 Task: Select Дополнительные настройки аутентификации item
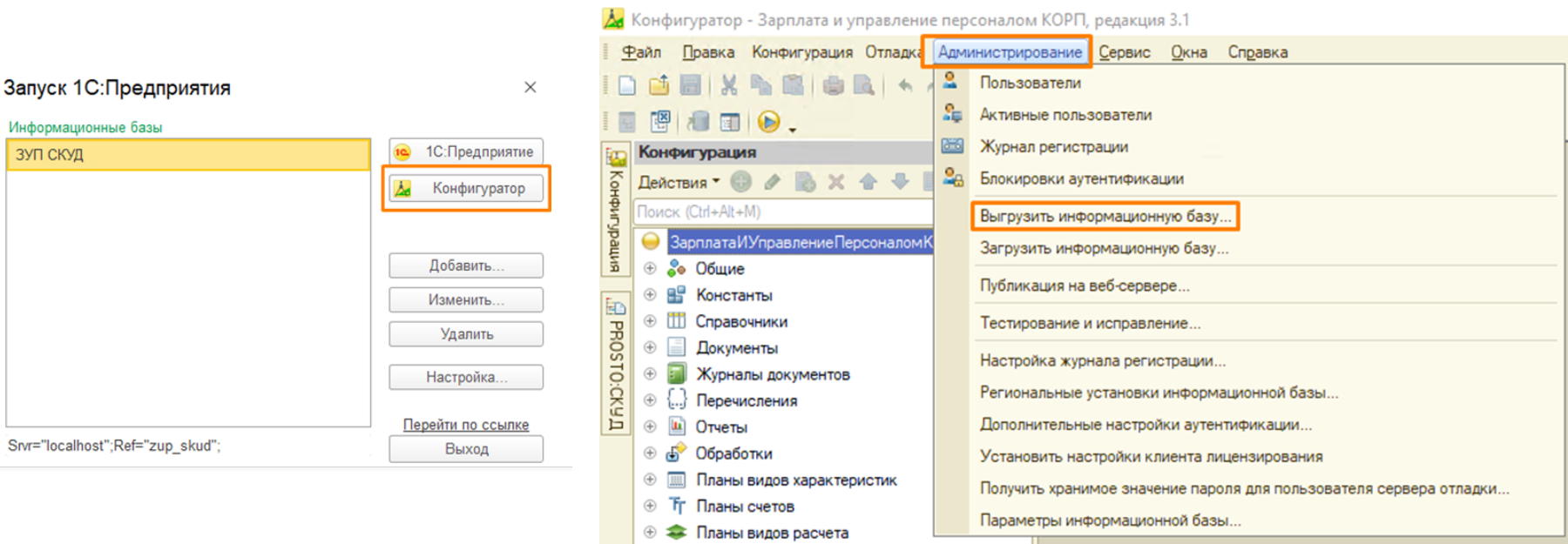pyautogui.click(x=1146, y=425)
